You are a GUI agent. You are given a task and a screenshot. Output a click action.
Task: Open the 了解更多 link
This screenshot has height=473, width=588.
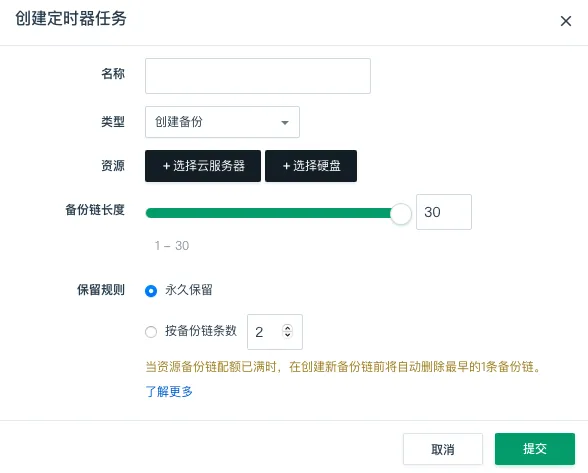(169, 391)
